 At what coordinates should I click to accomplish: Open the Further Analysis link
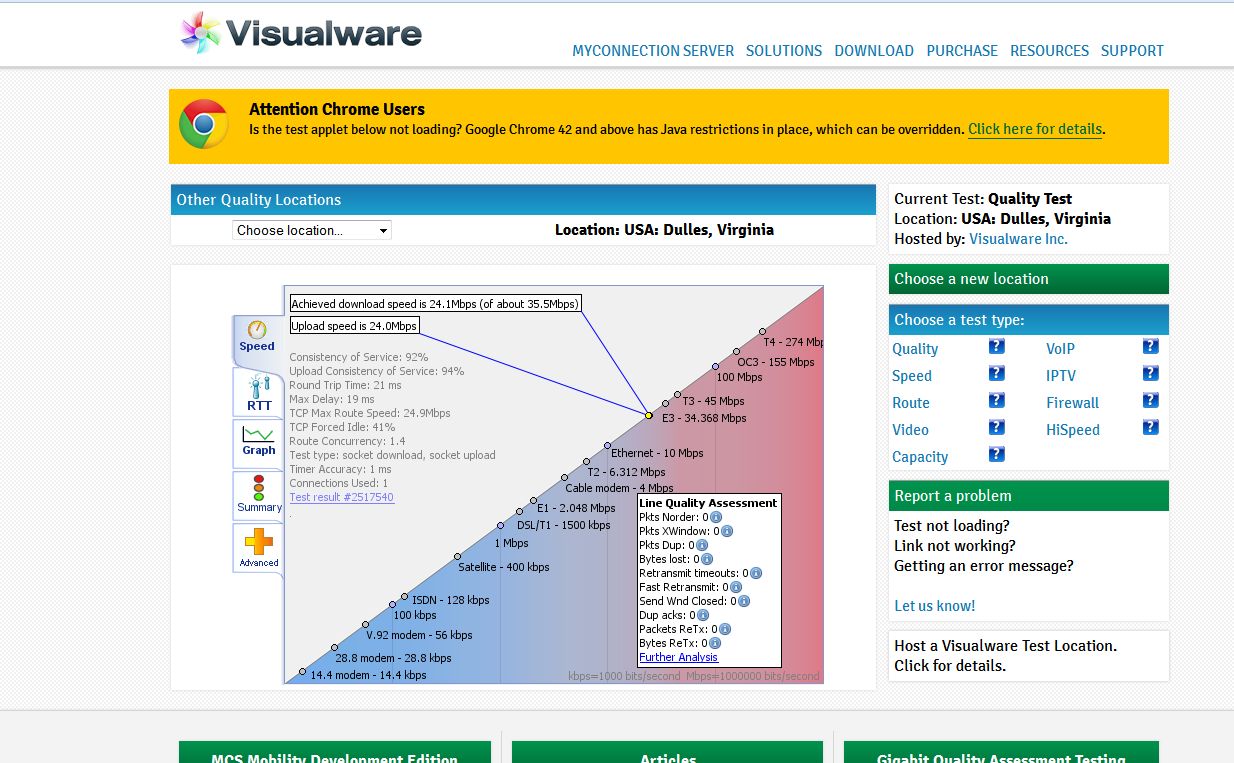tap(679, 657)
